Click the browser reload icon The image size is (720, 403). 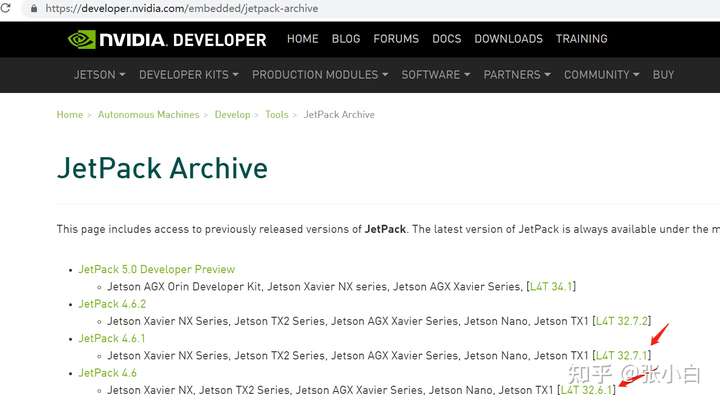click(x=5, y=7)
